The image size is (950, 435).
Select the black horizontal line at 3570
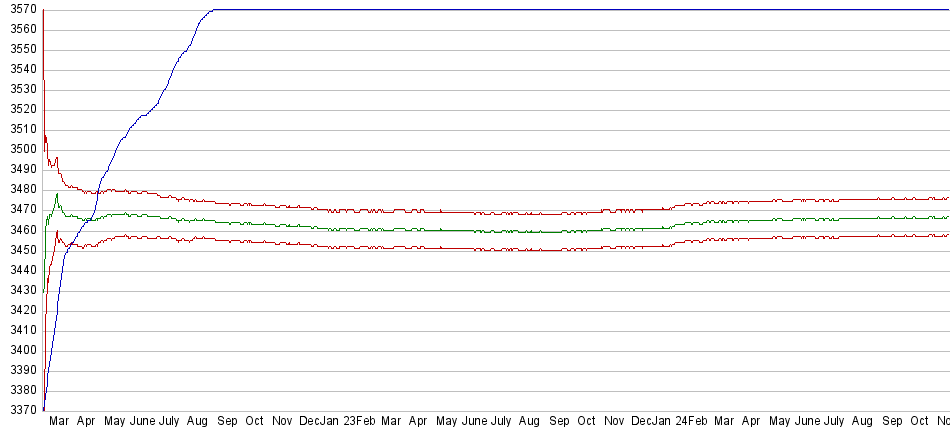pyautogui.click(x=600, y=10)
